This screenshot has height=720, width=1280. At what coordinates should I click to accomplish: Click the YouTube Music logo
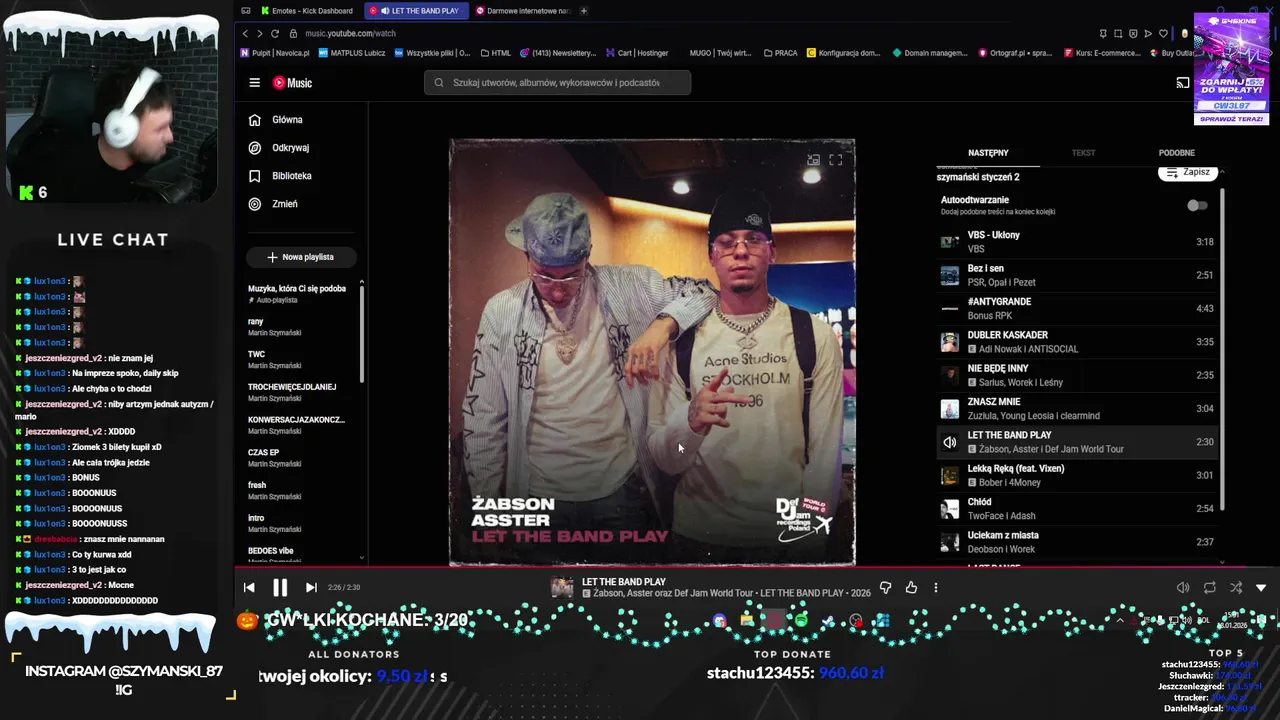[x=292, y=83]
